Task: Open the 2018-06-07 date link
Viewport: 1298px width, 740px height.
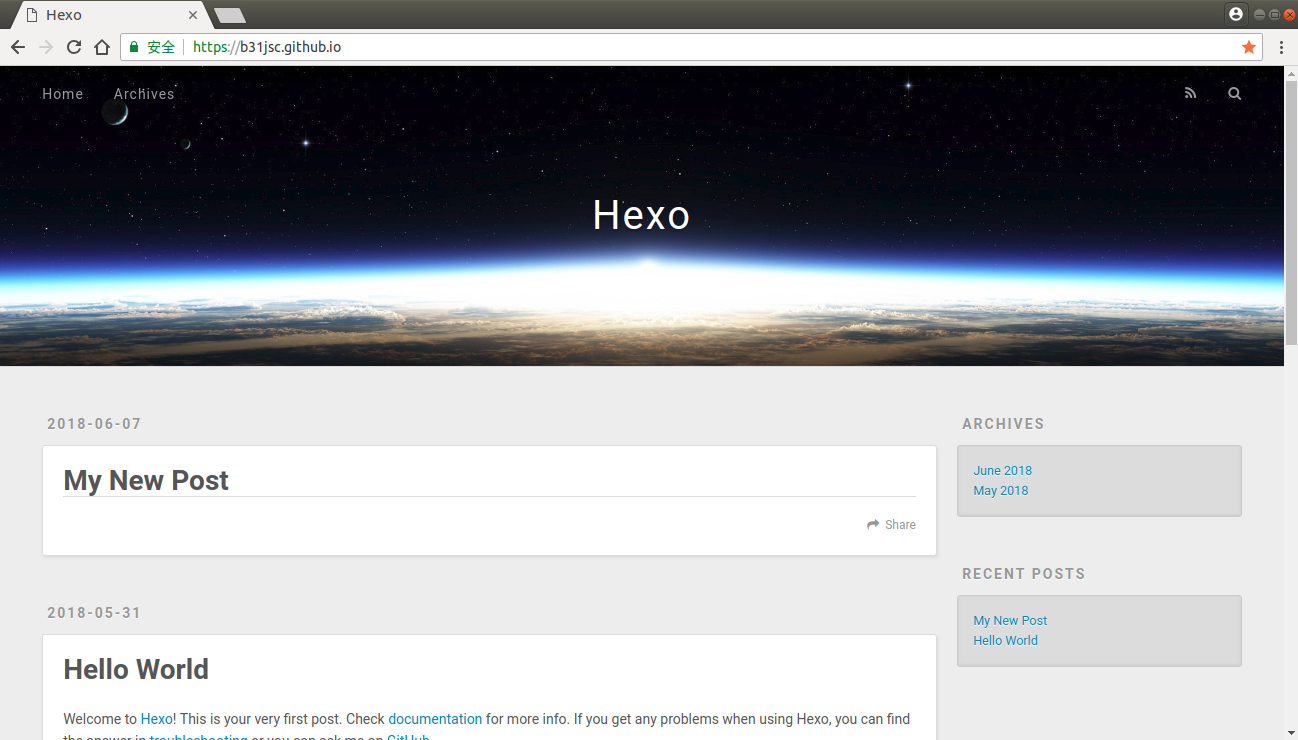Action: (95, 424)
